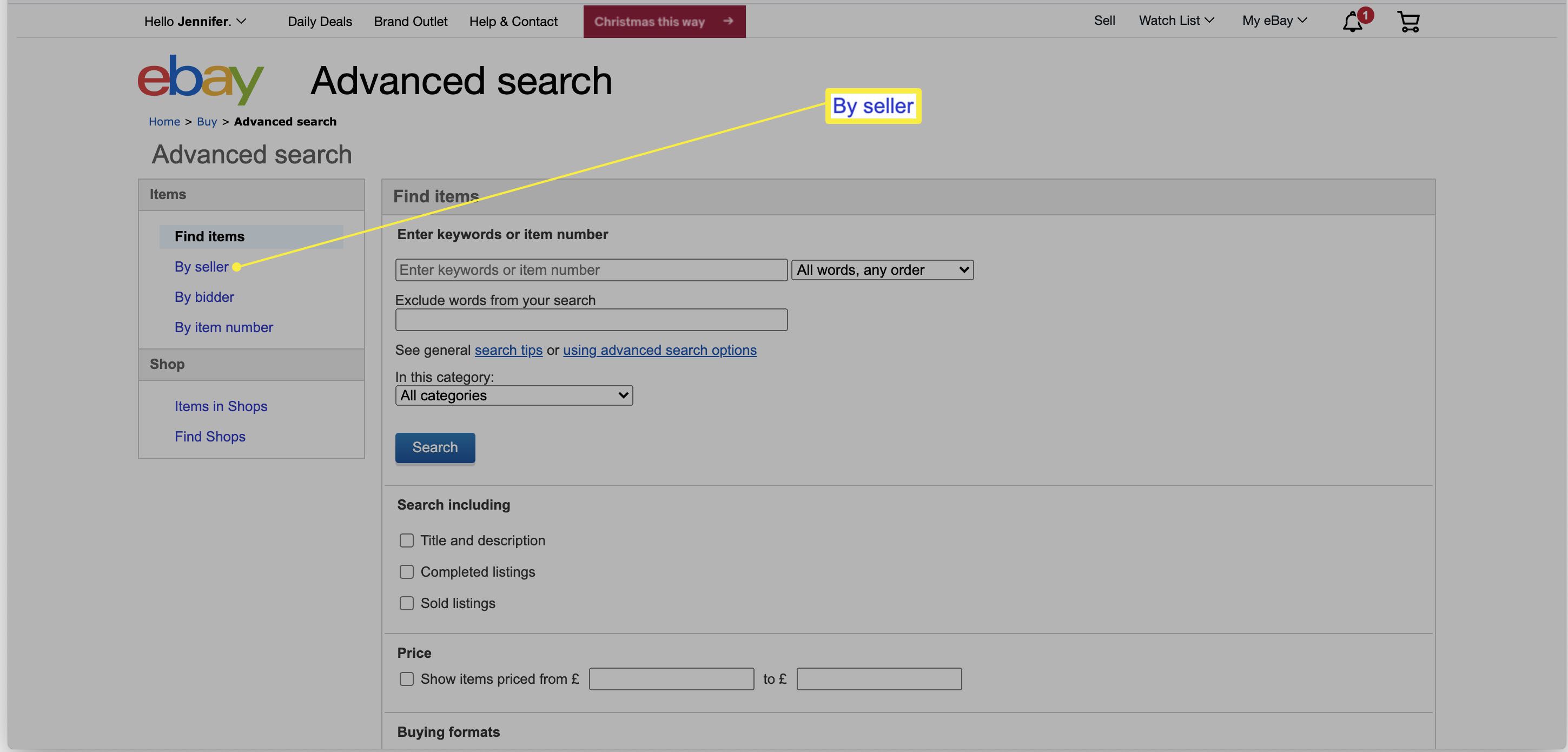Click the Search button
The height and width of the screenshot is (752, 1568).
[435, 448]
